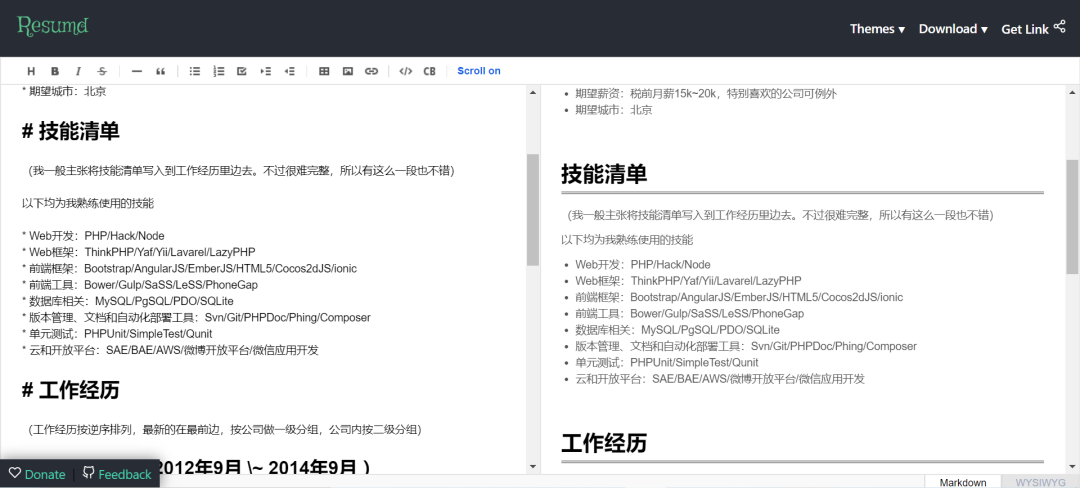
Task: Open the Themes dropdown menu
Action: [x=877, y=29]
